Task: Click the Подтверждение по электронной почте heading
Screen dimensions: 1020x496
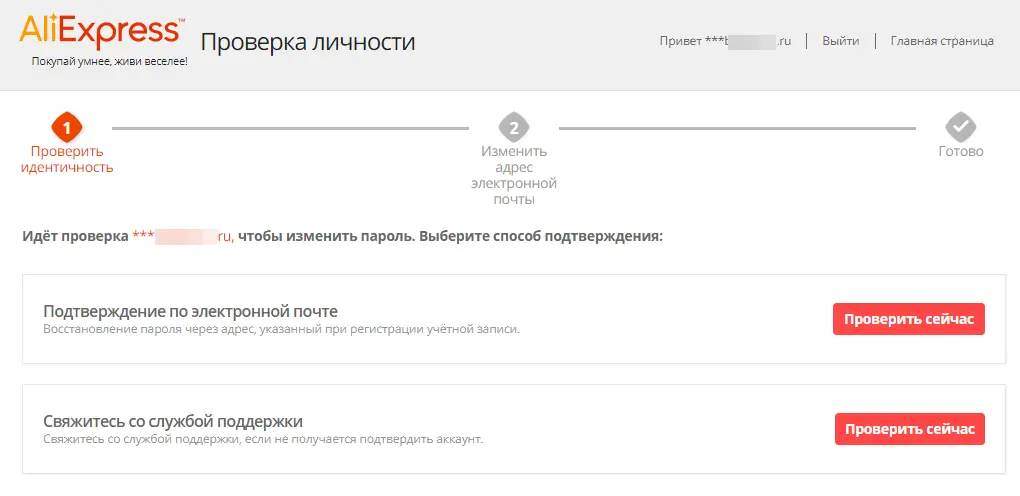Action: (191, 312)
